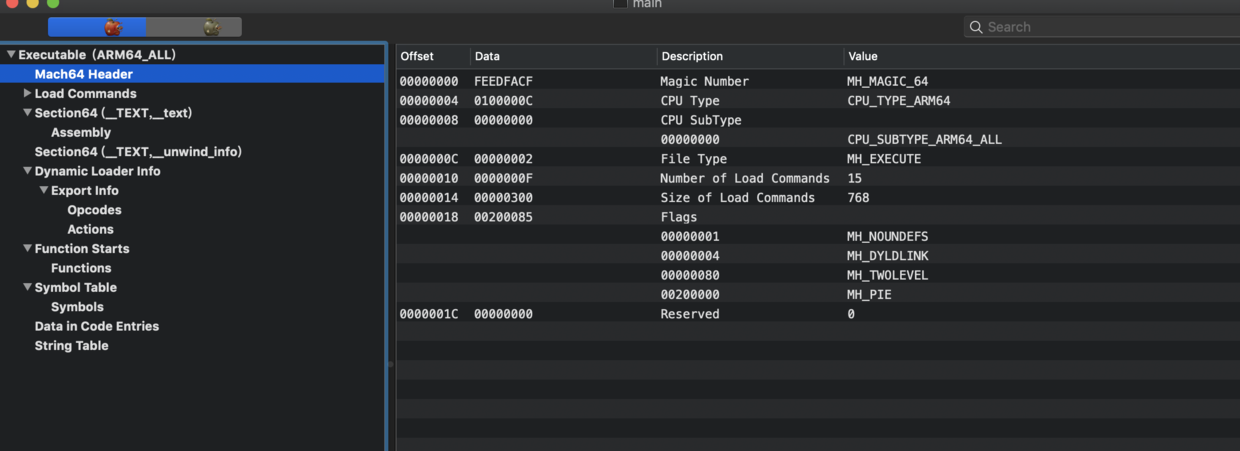Select the Export Info tree item

[x=85, y=190]
